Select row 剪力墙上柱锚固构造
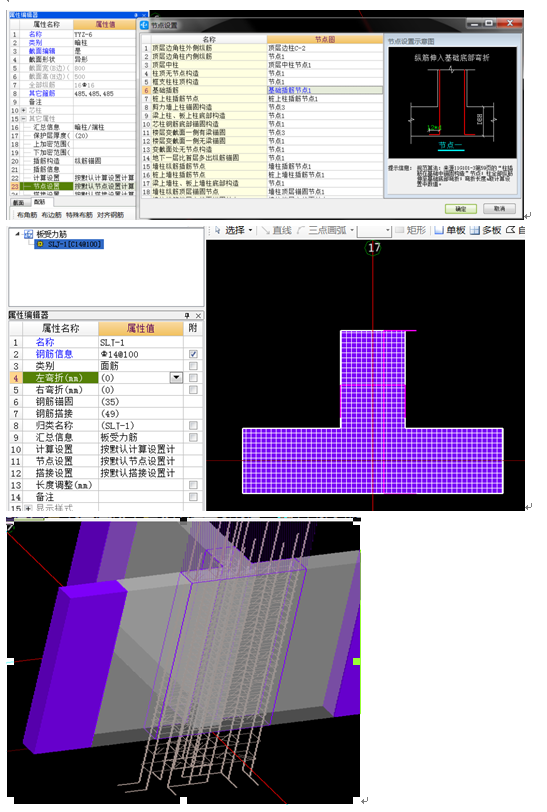The image size is (547, 812). (x=262, y=107)
